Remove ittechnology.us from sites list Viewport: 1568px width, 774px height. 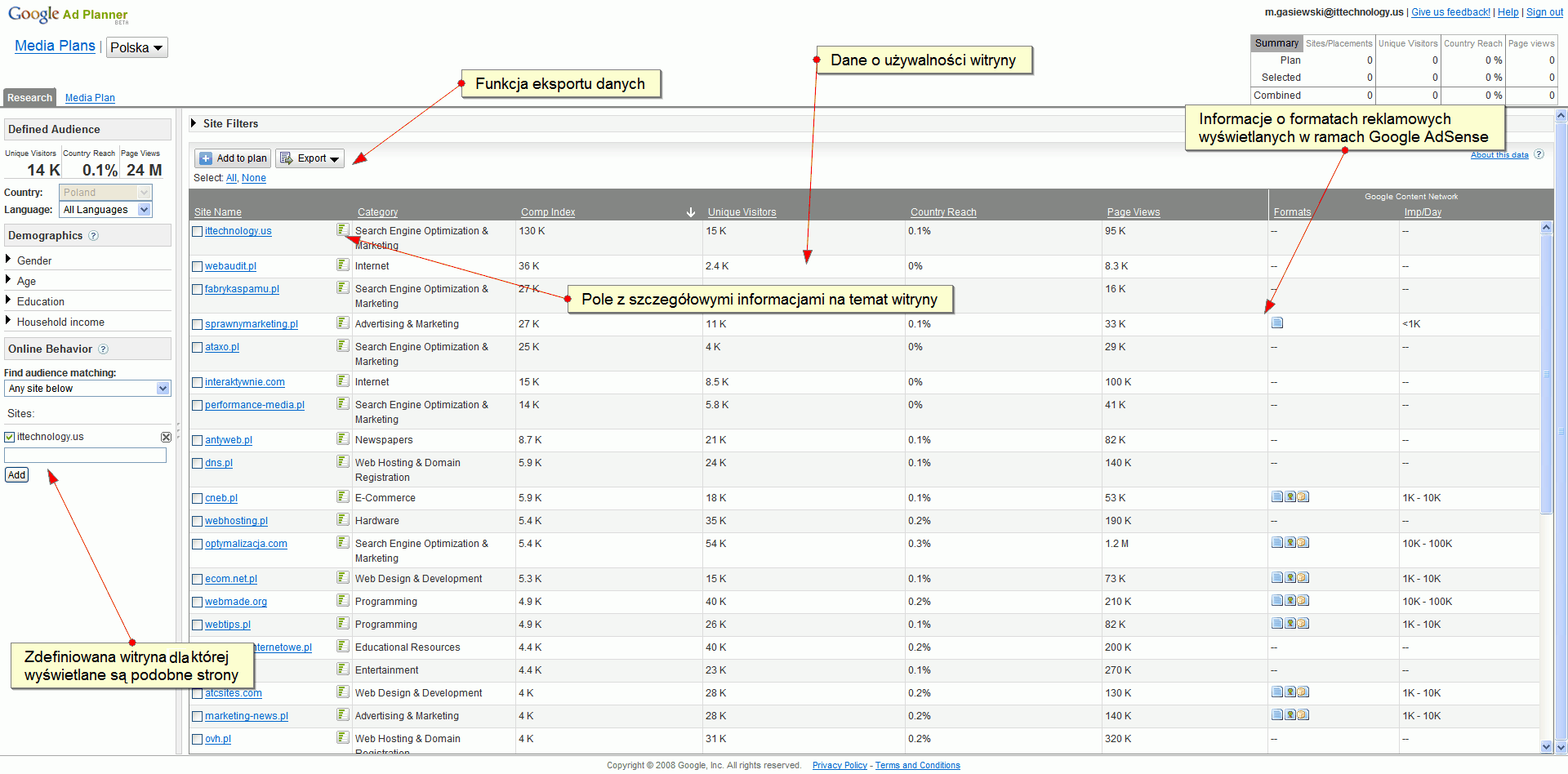point(166,437)
